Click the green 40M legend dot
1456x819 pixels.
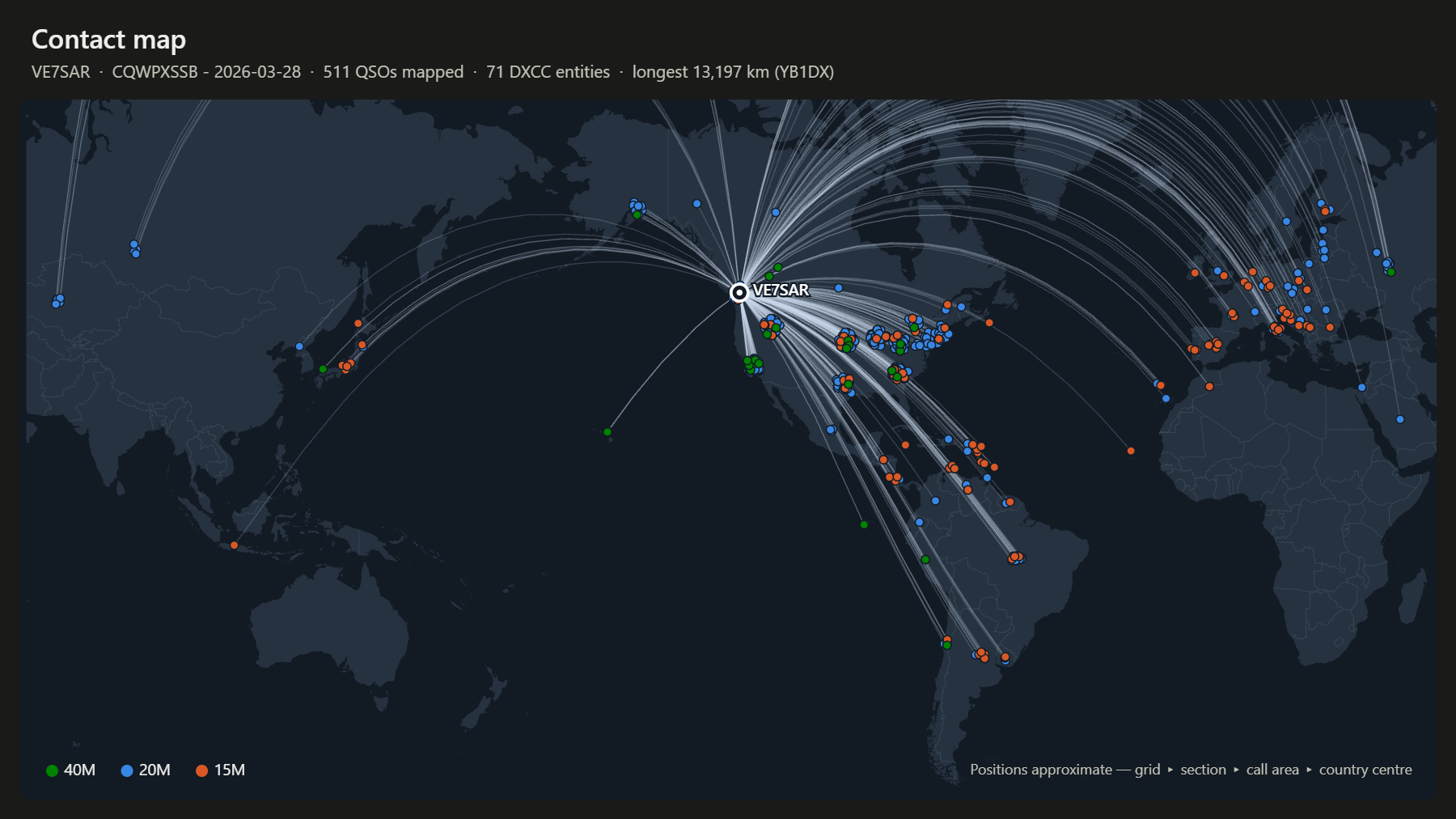tap(52, 770)
